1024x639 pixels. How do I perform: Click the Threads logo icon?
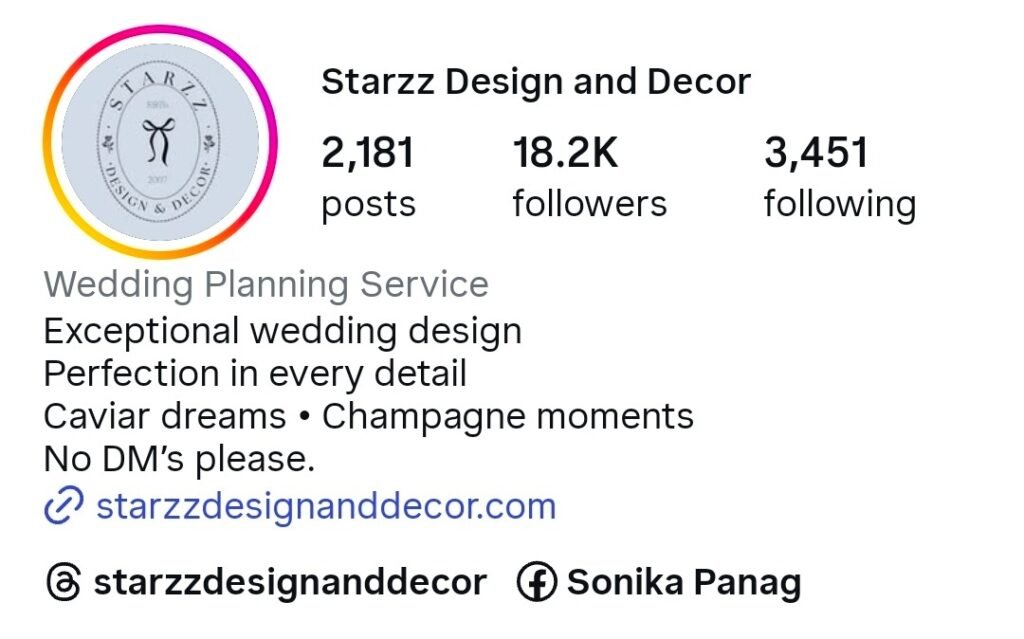click(x=63, y=582)
